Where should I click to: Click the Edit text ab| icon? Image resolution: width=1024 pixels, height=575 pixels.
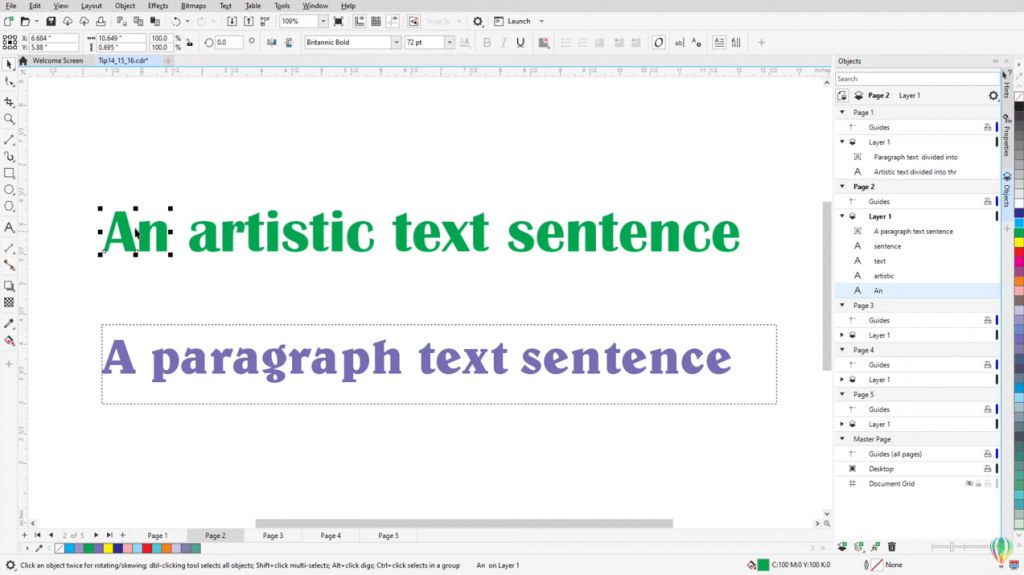679,42
